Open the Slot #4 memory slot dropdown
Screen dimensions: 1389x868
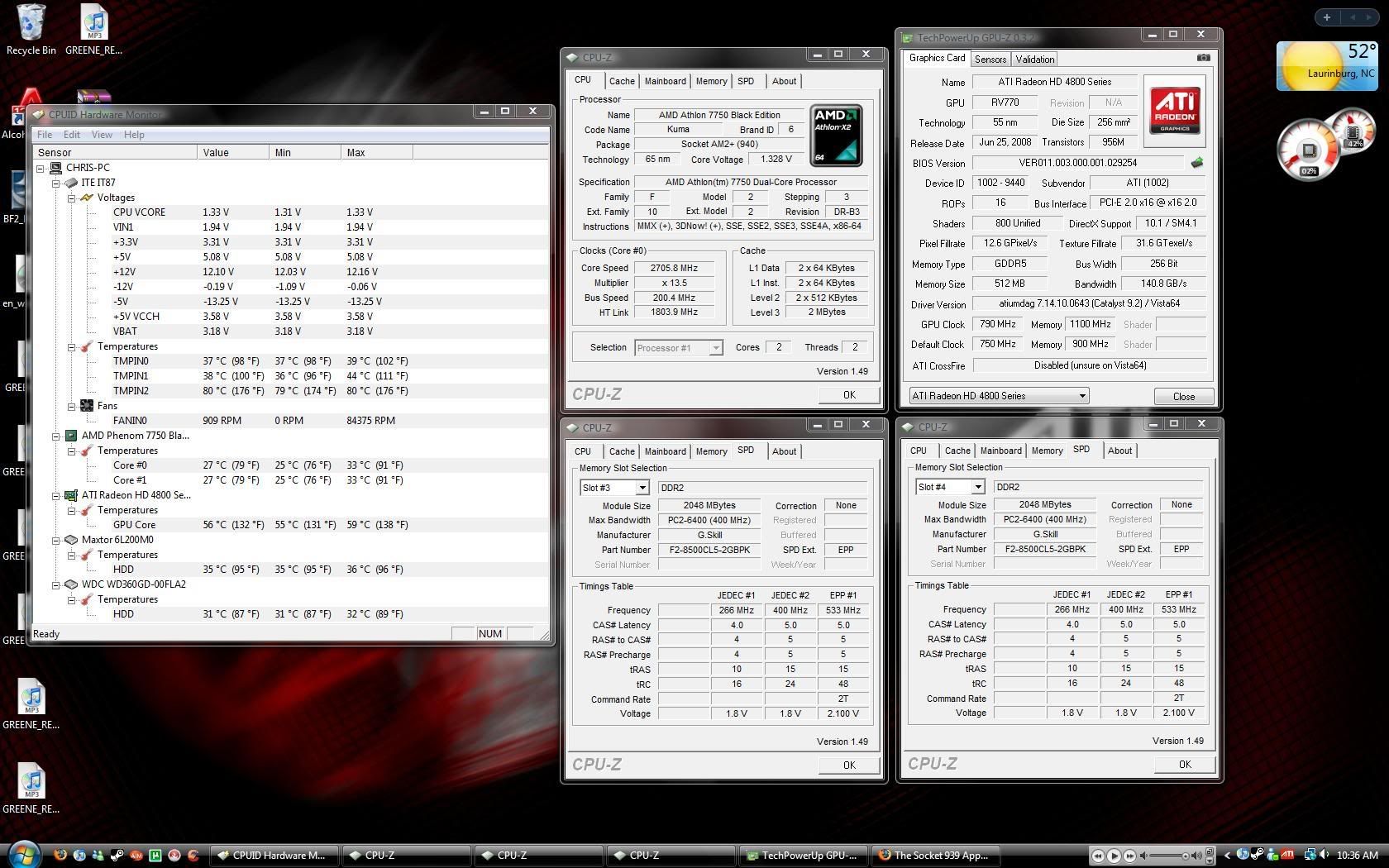977,487
